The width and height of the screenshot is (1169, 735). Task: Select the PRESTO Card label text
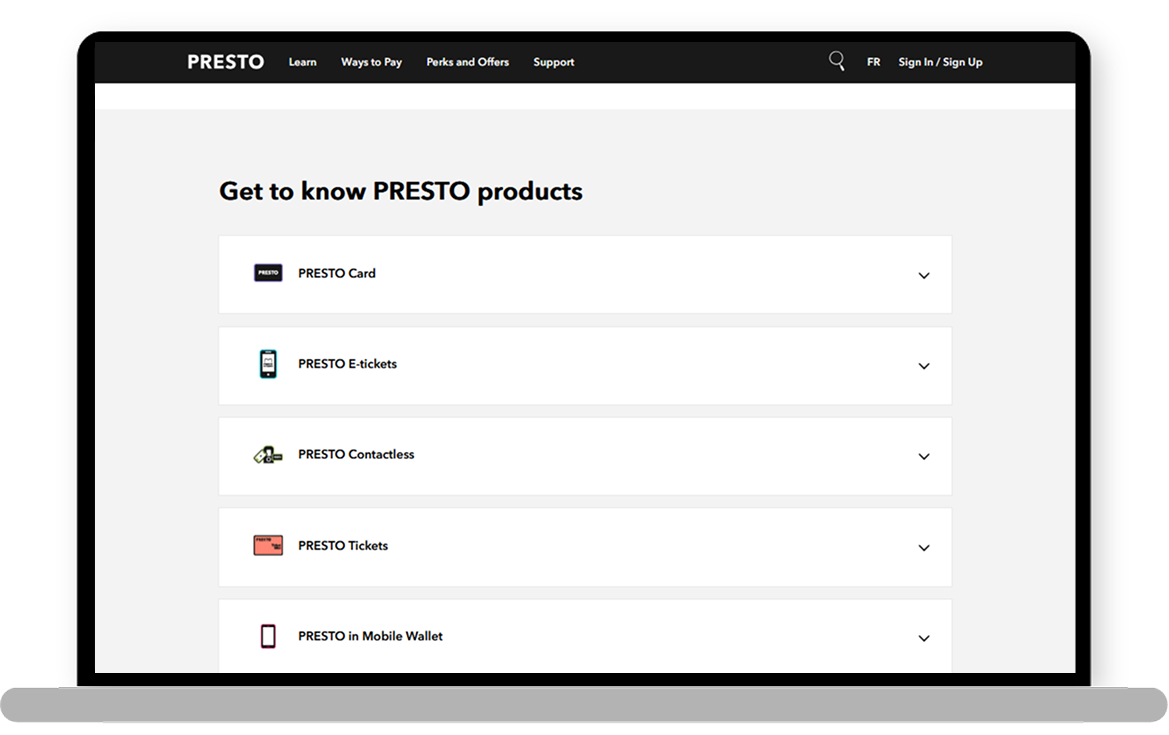[x=337, y=274]
